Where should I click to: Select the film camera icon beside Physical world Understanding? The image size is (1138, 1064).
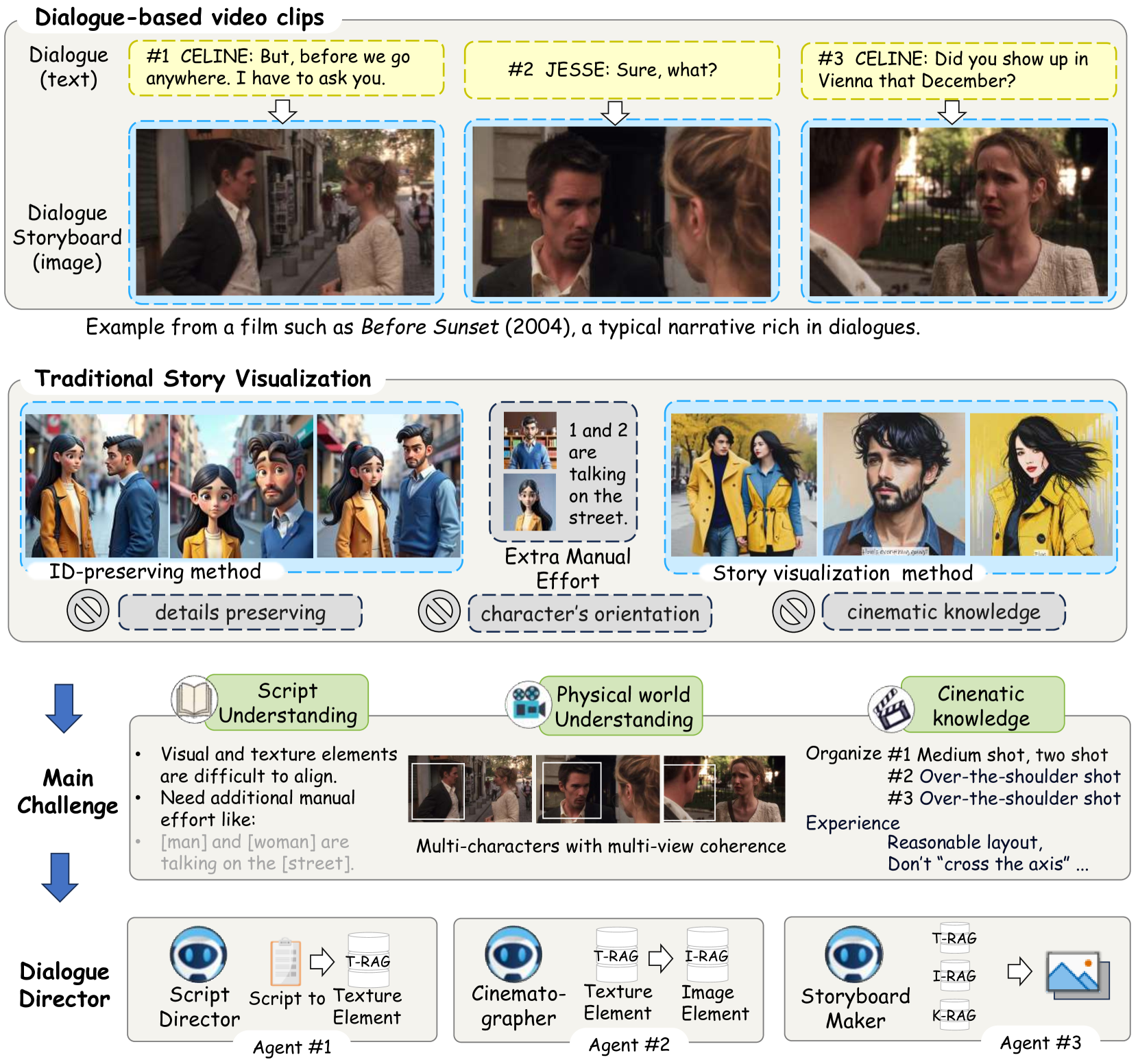coord(529,705)
